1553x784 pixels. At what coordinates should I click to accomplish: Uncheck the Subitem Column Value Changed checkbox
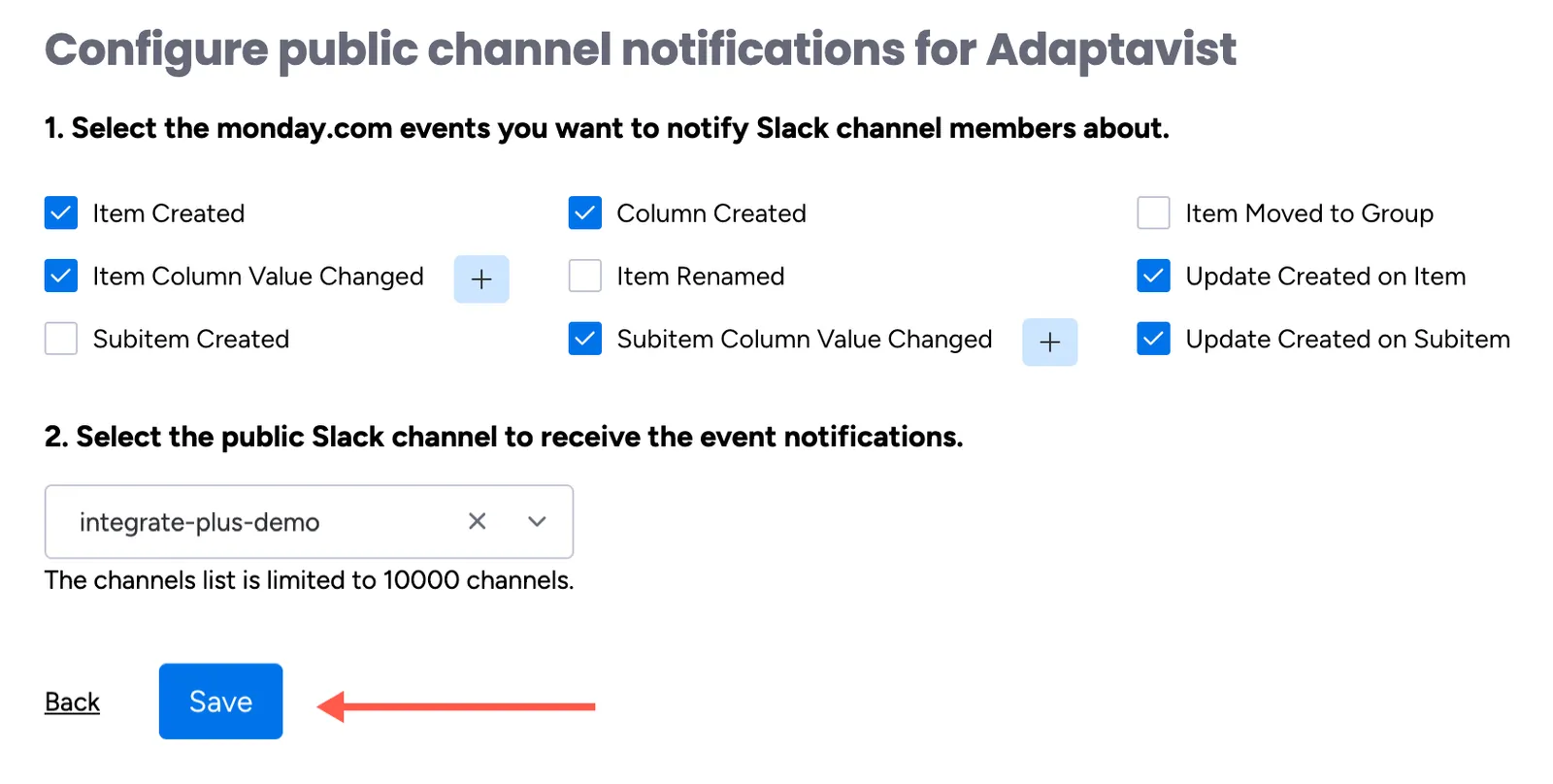(x=585, y=339)
